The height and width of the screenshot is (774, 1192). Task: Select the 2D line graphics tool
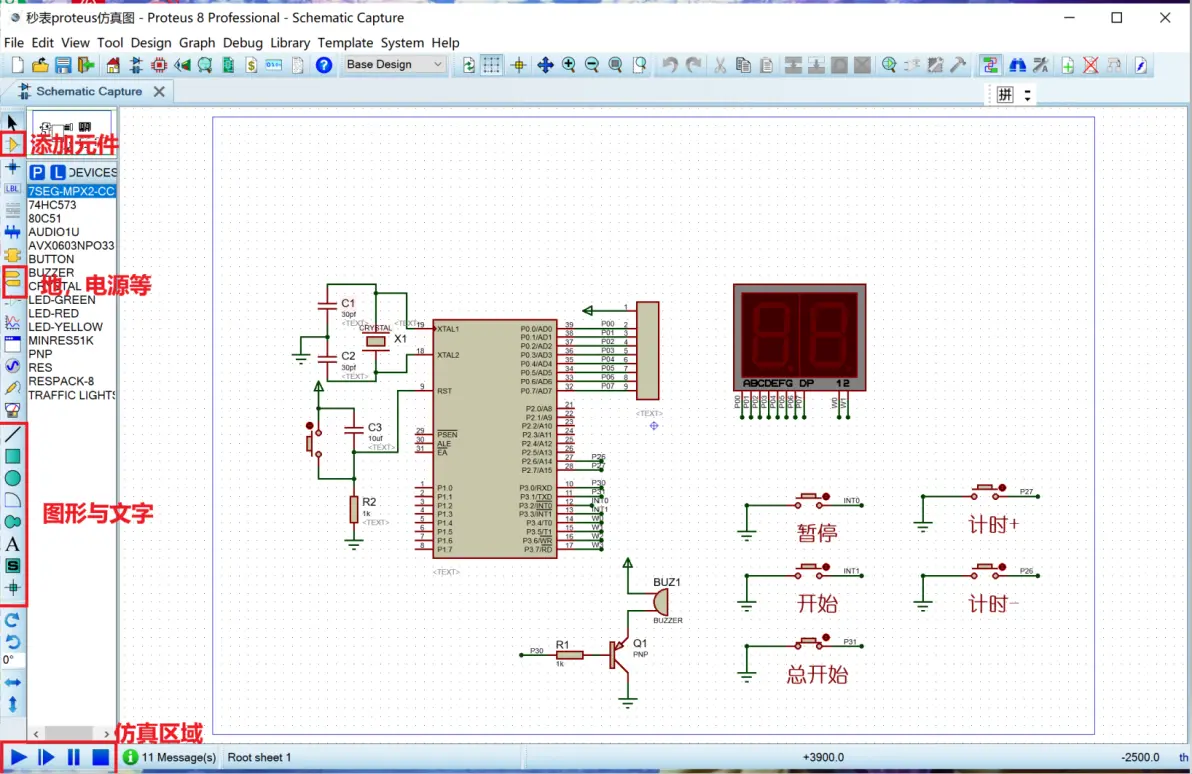[x=13, y=435]
